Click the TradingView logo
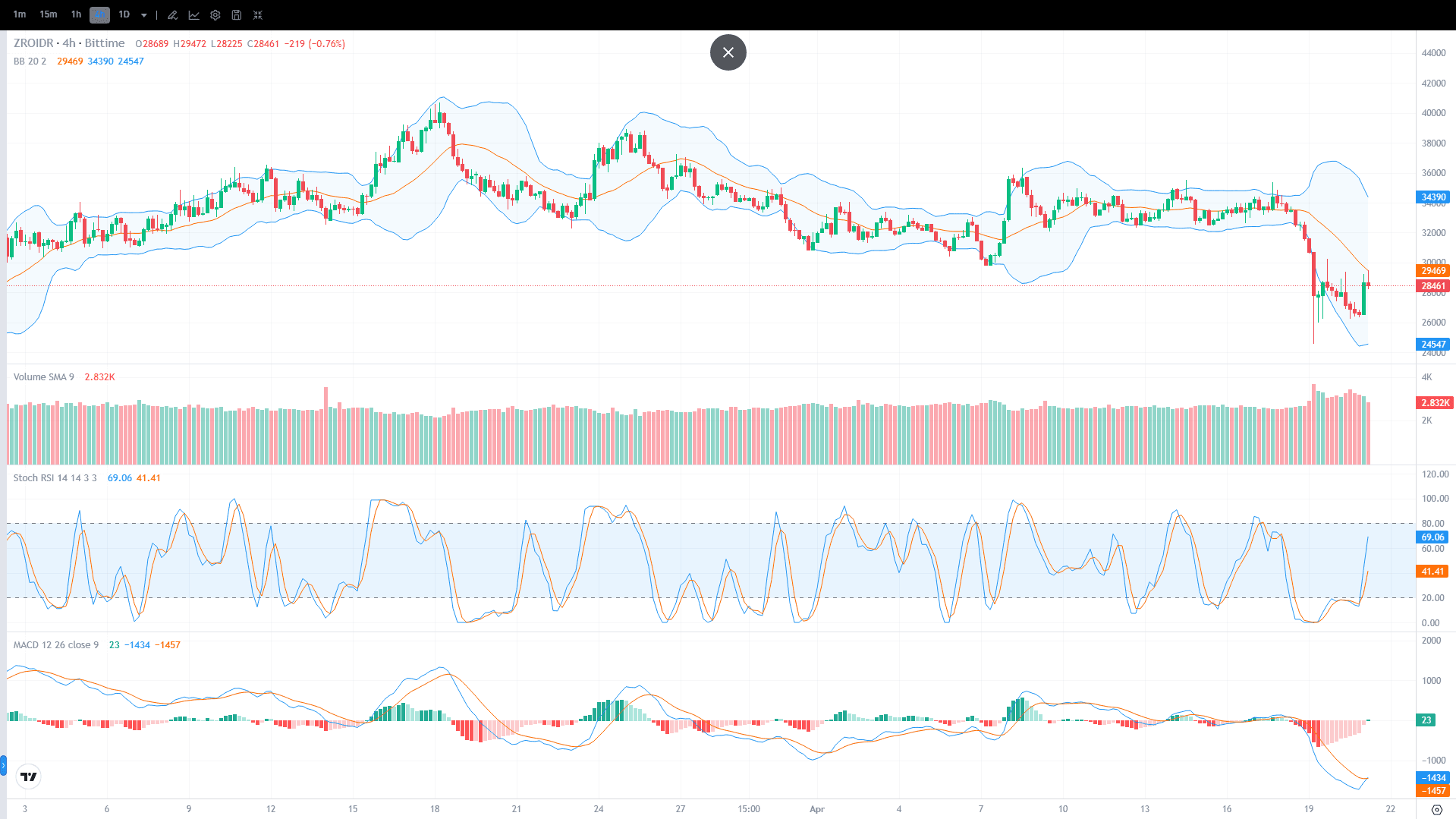 pos(28,776)
